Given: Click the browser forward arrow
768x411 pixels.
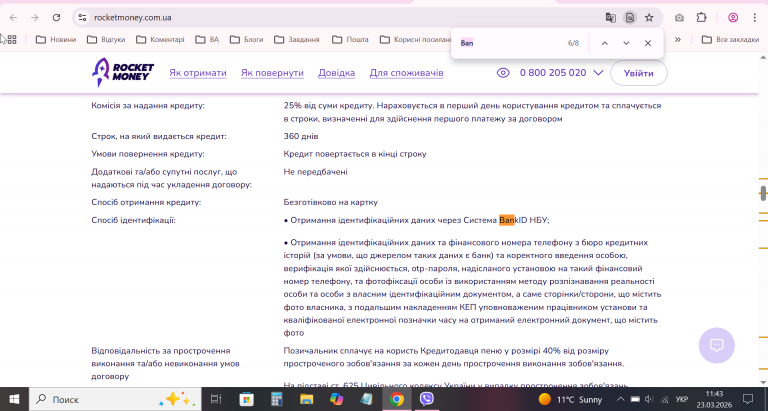Looking at the screenshot, I should pos(34,18).
